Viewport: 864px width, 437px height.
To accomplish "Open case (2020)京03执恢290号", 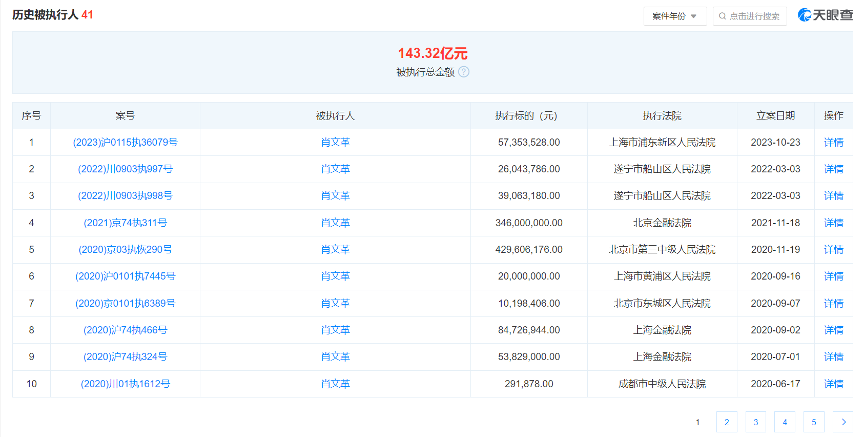I will [125, 250].
